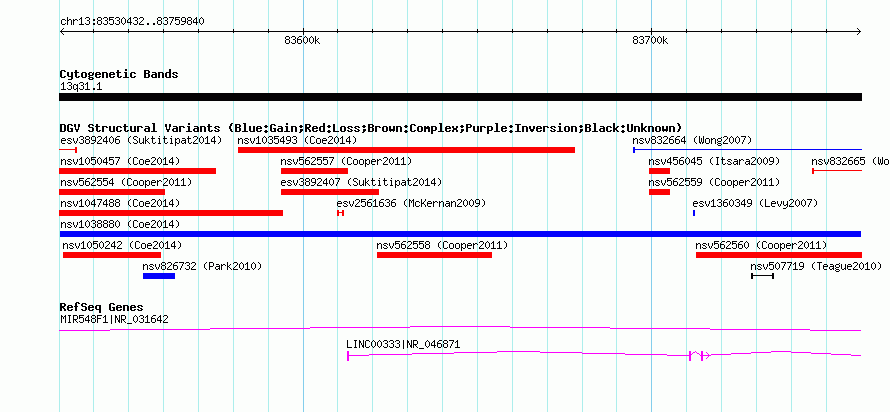The image size is (890, 412).
Task: Click the nsv1047488 (Coe2014) red bar
Action: click(x=171, y=213)
